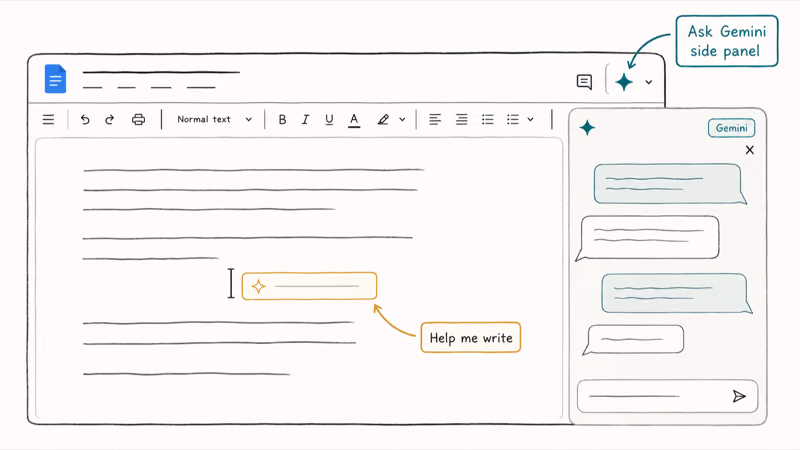Click the Gemini label in side panel

pyautogui.click(x=732, y=128)
